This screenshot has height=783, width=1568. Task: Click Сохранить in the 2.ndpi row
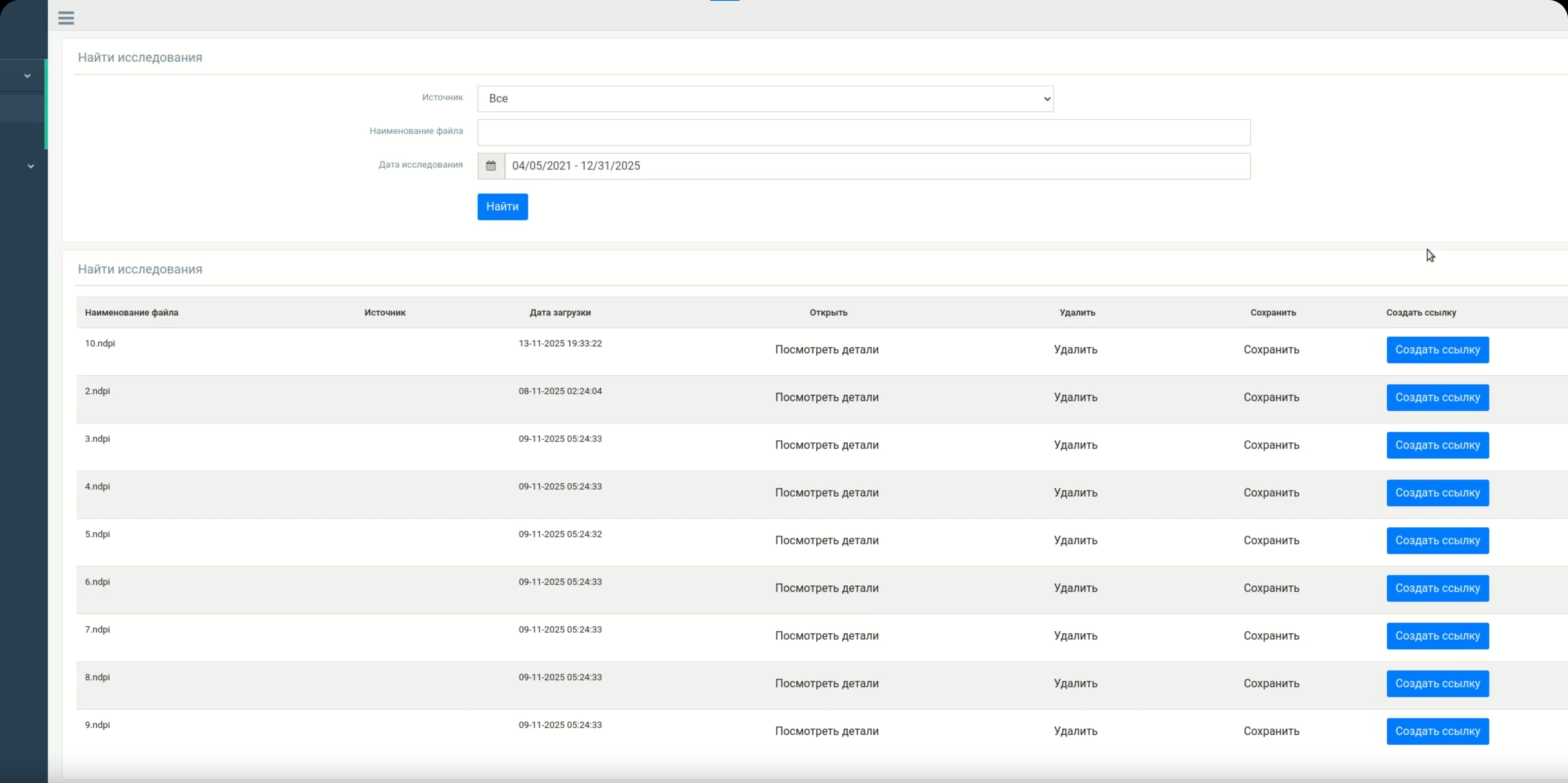coord(1272,397)
